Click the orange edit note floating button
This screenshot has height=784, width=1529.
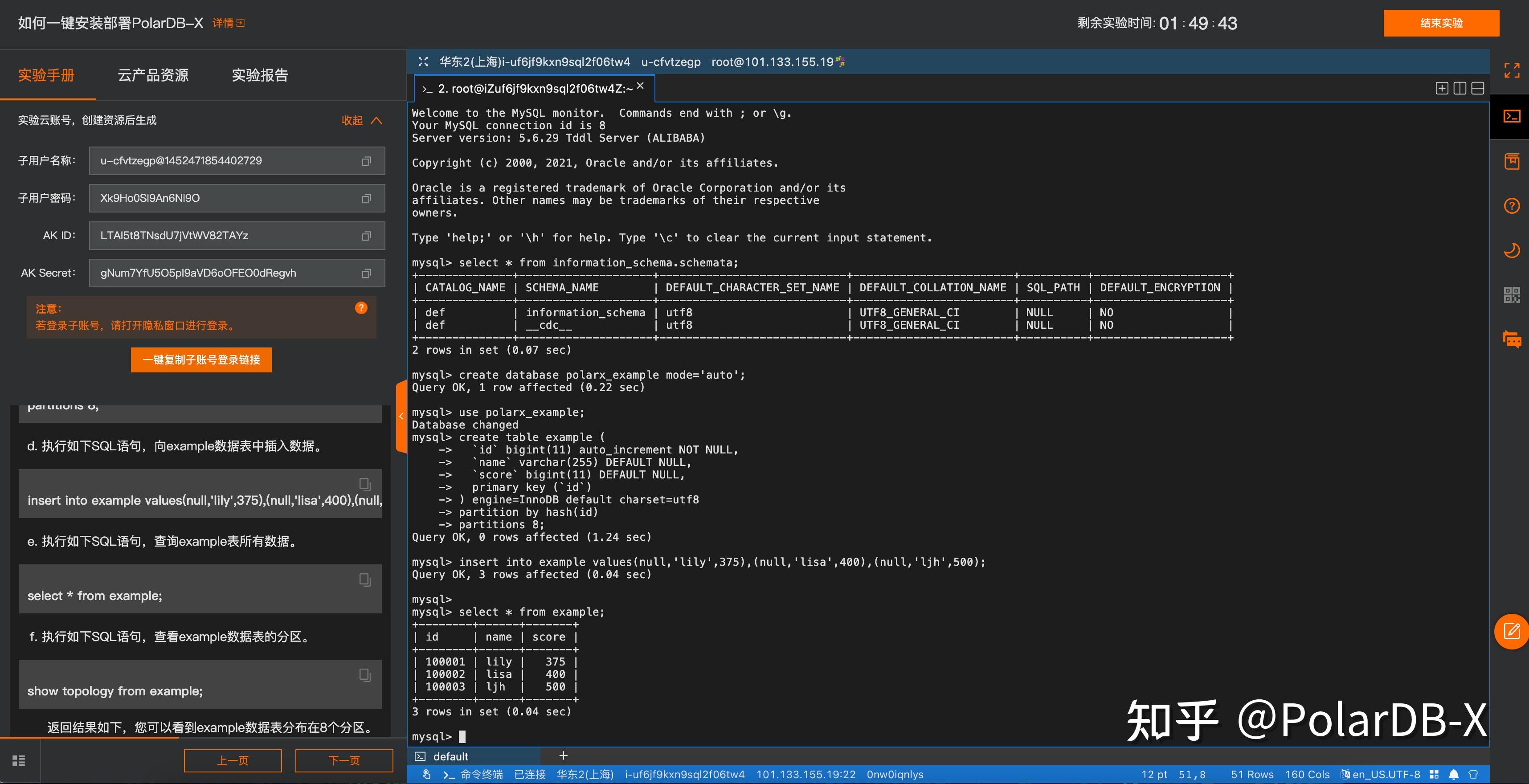pos(1511,632)
